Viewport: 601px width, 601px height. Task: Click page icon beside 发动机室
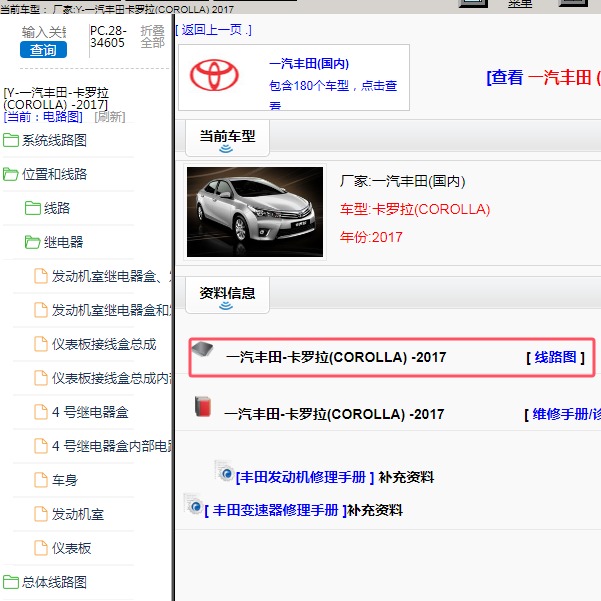tap(41, 514)
